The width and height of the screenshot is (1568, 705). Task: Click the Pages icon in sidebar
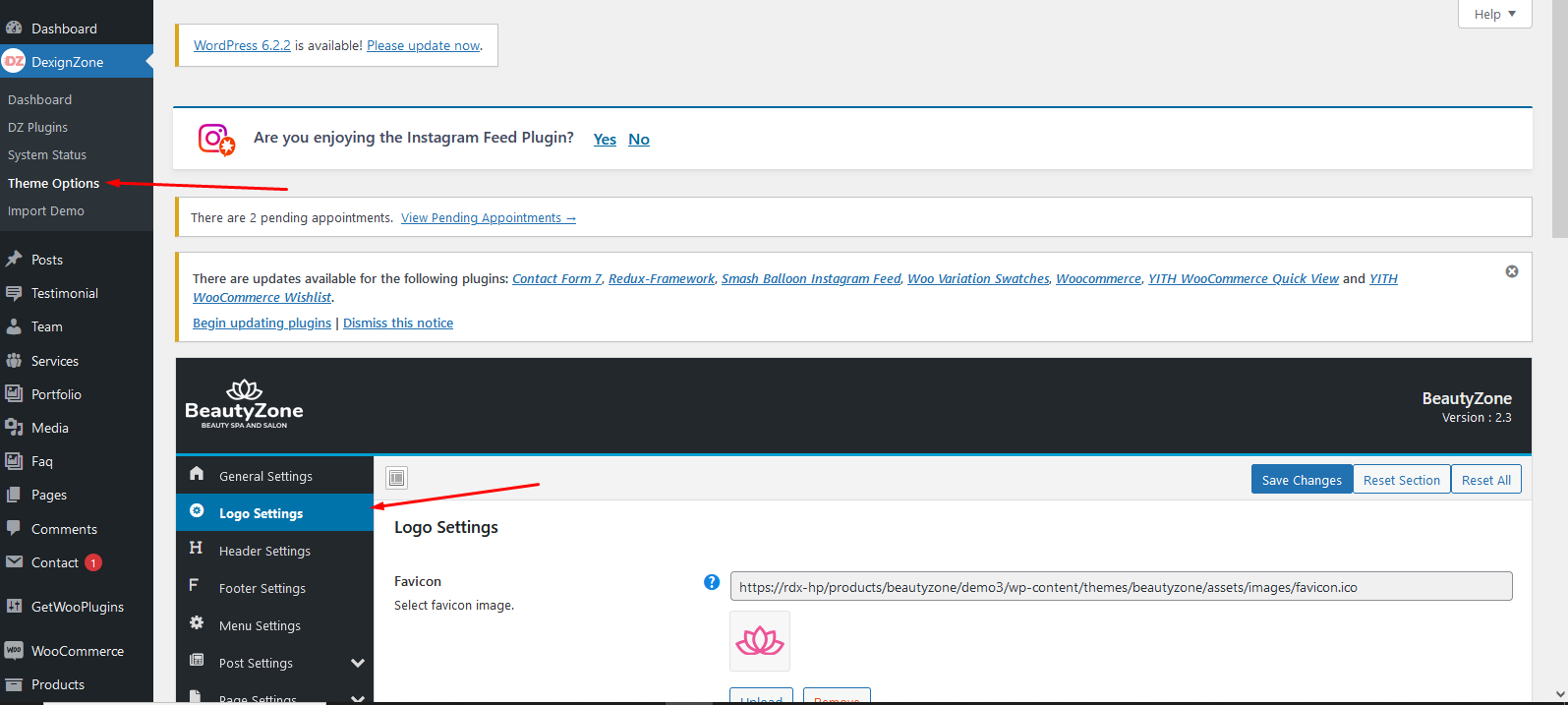pyautogui.click(x=14, y=495)
